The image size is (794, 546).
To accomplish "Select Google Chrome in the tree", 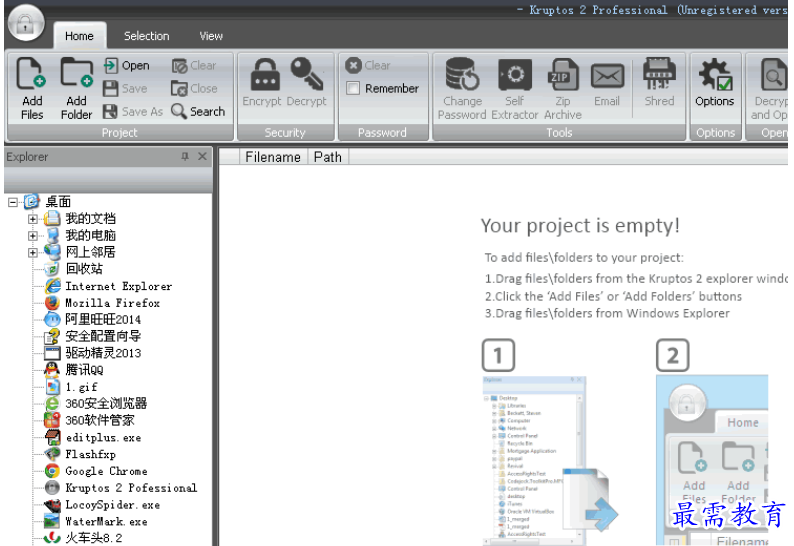I will coord(106,471).
